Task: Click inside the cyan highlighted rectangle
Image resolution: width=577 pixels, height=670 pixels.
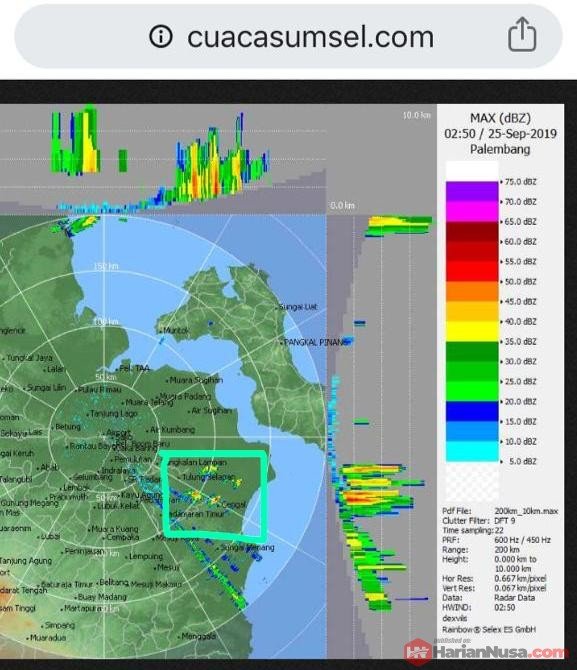Action: click(x=214, y=496)
